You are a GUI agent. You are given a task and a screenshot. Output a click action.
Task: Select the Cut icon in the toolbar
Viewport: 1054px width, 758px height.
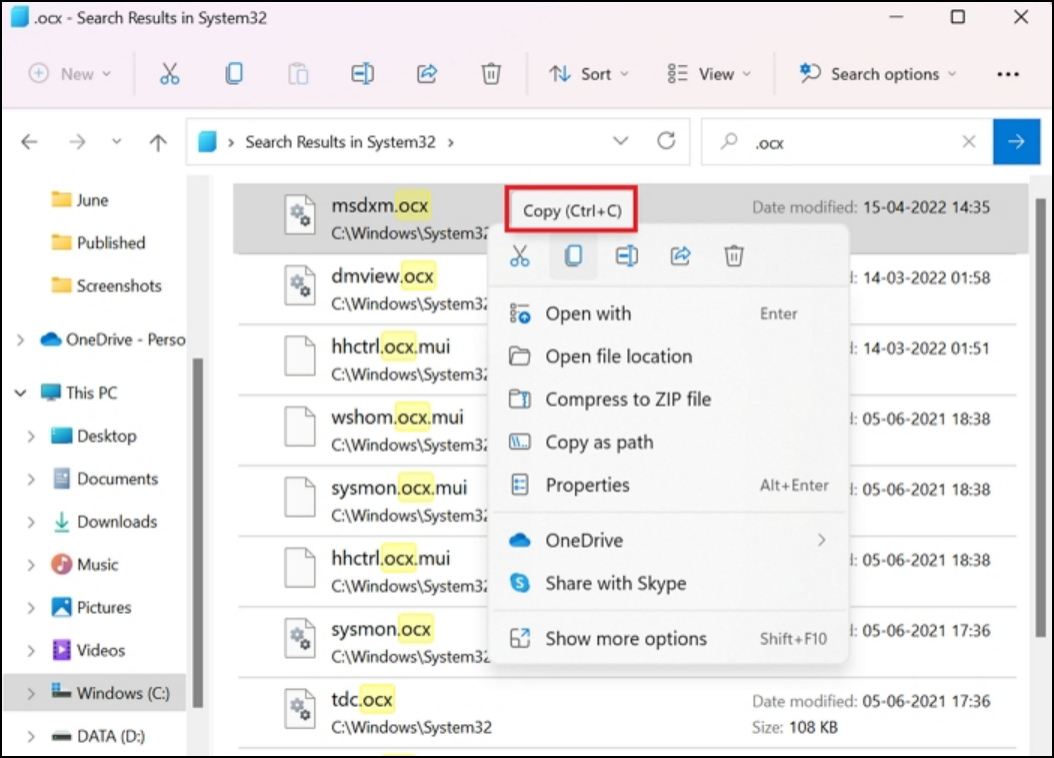coord(170,73)
